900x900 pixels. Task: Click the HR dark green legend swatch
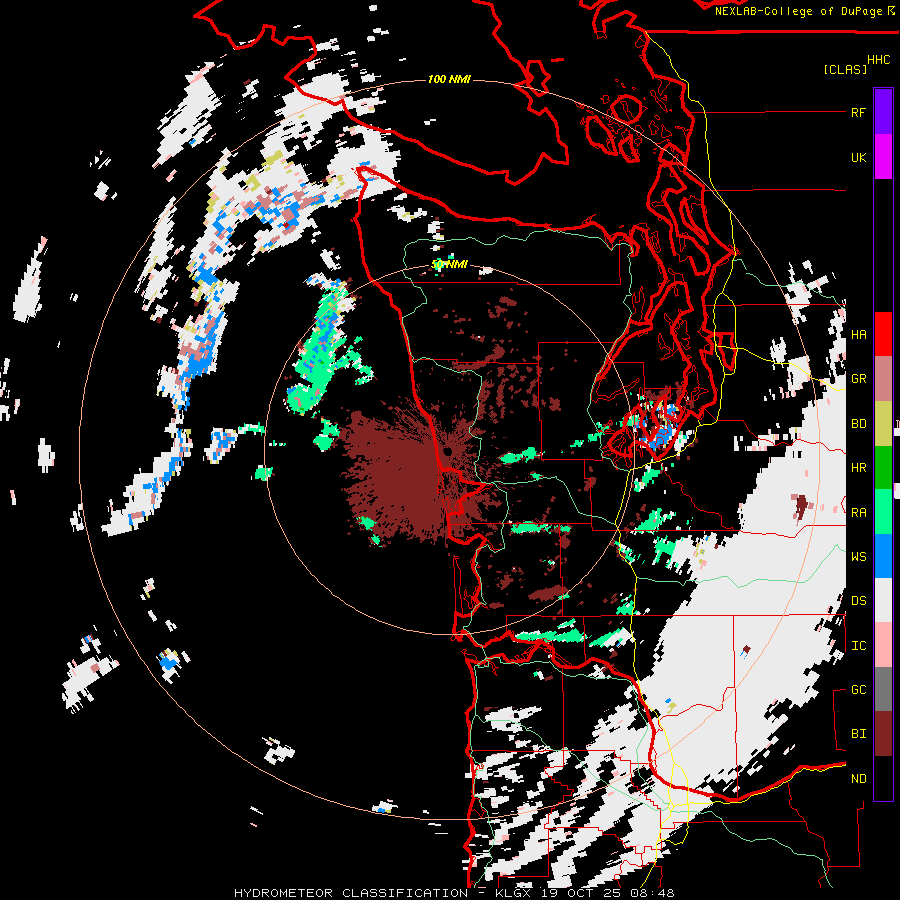coord(883,468)
